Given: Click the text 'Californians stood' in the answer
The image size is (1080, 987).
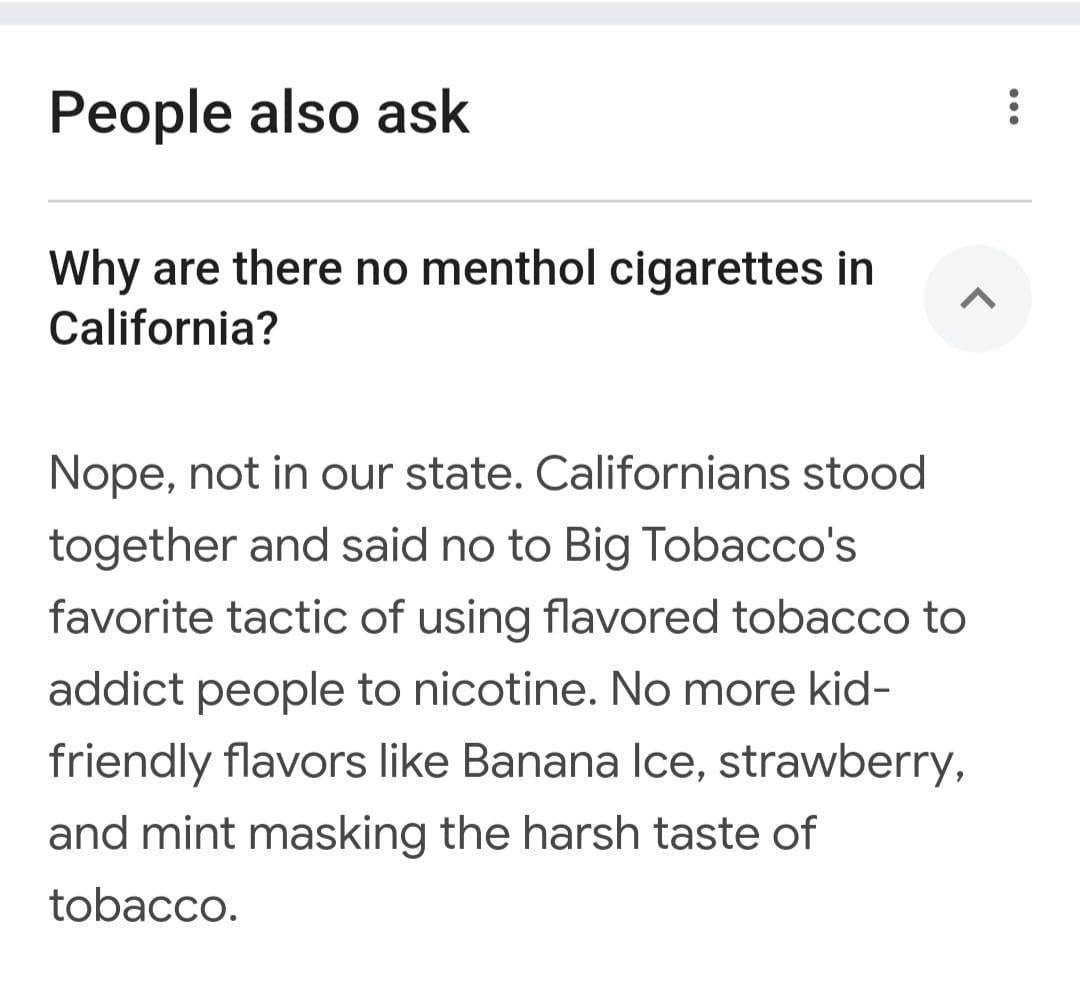Looking at the screenshot, I should (x=731, y=474).
